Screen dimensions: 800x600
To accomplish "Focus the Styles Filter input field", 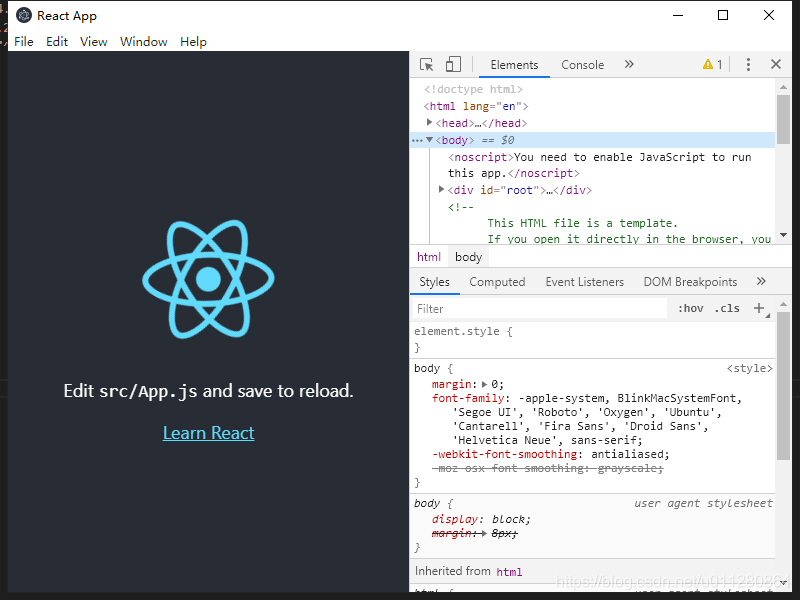I will [x=539, y=309].
